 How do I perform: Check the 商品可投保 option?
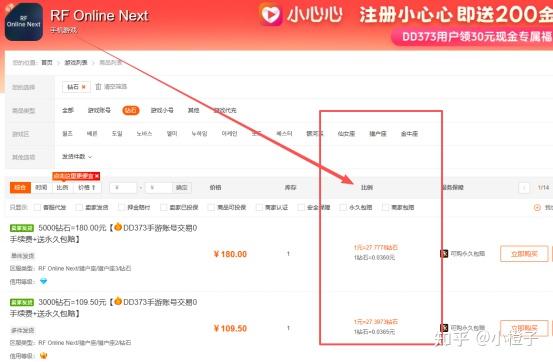(211, 207)
